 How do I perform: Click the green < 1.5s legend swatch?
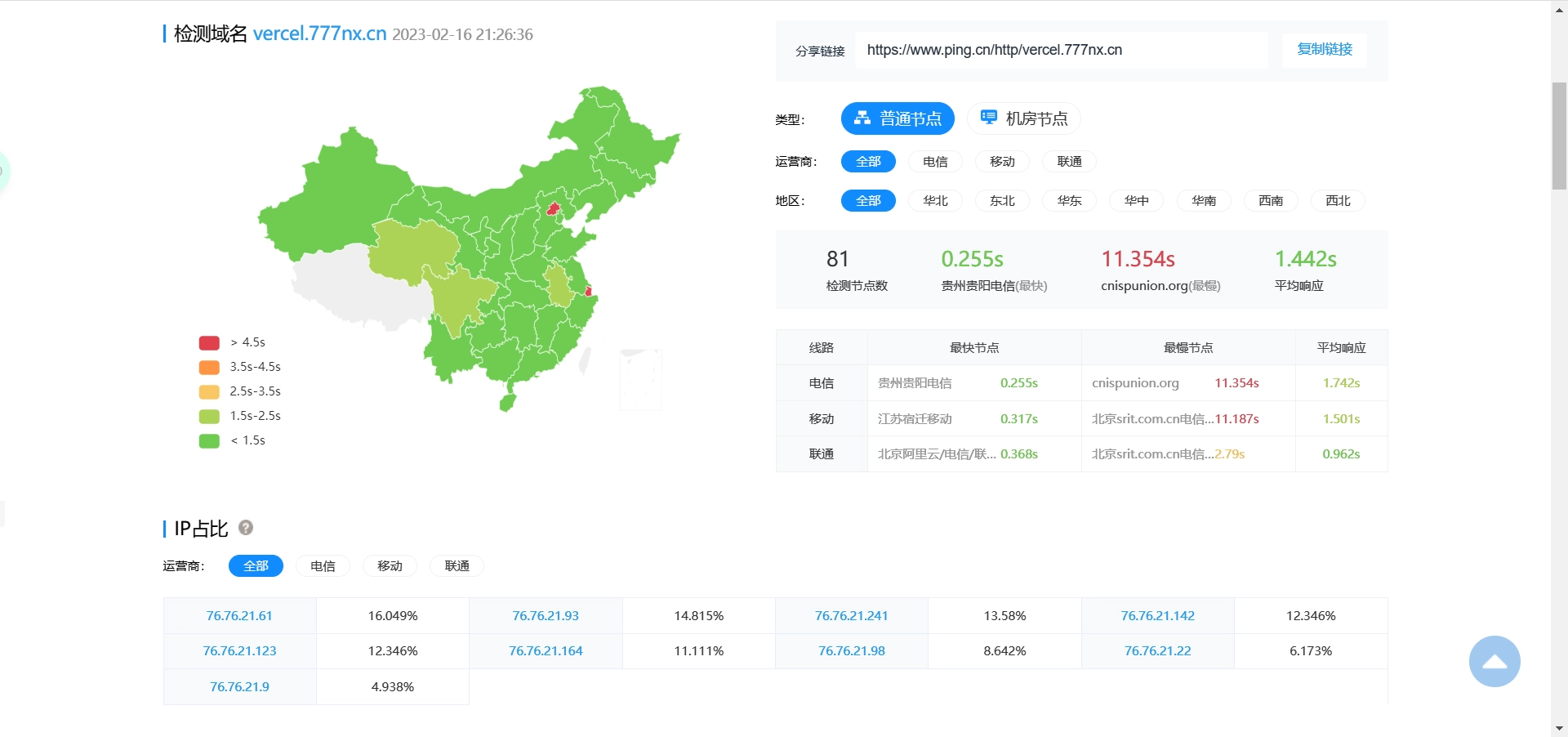(209, 441)
